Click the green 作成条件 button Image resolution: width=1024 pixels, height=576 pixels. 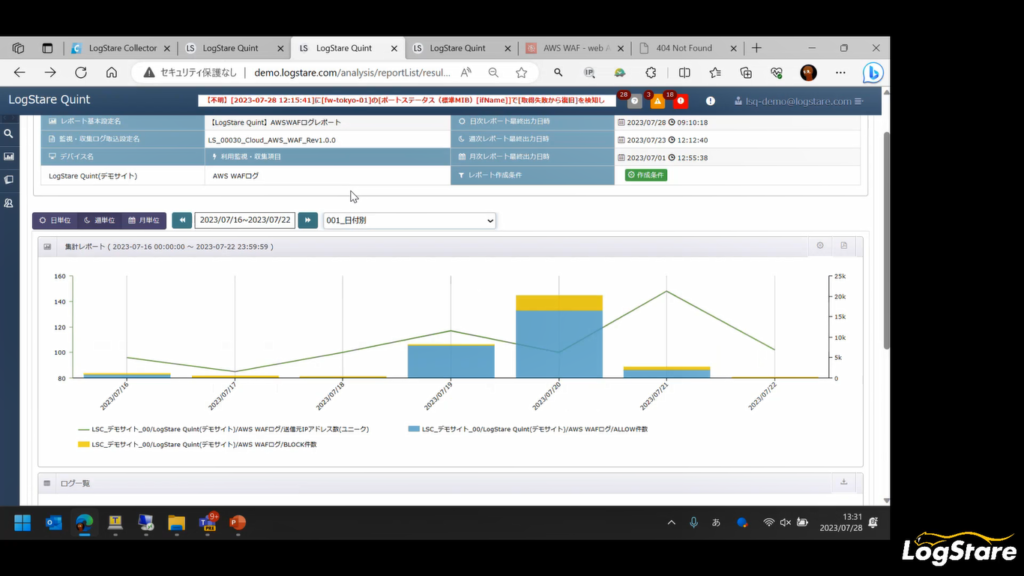646,175
